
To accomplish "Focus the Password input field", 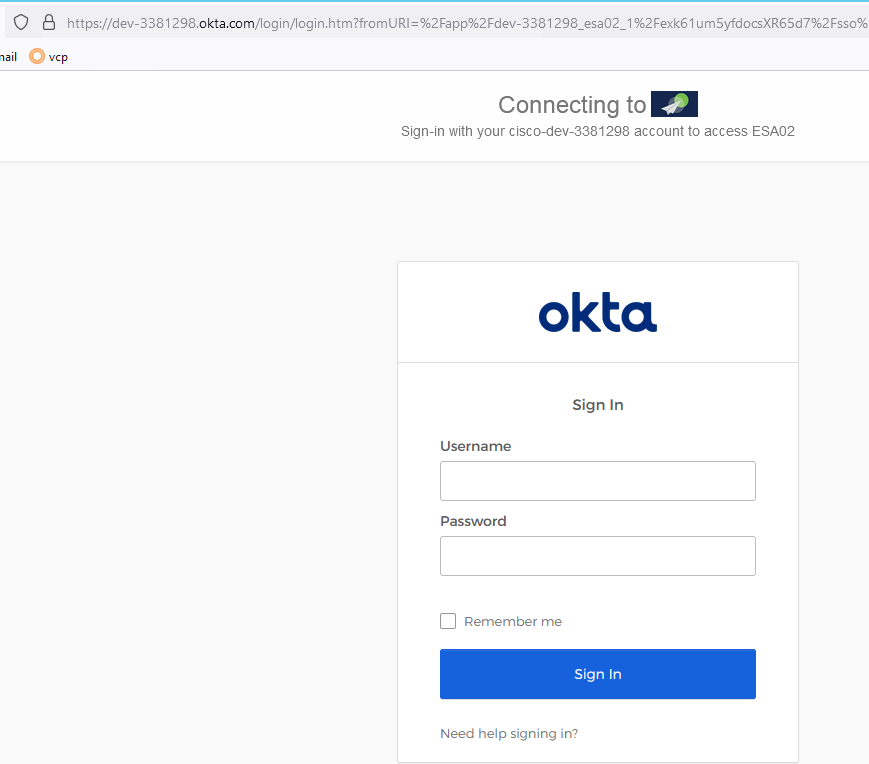I will pos(597,556).
